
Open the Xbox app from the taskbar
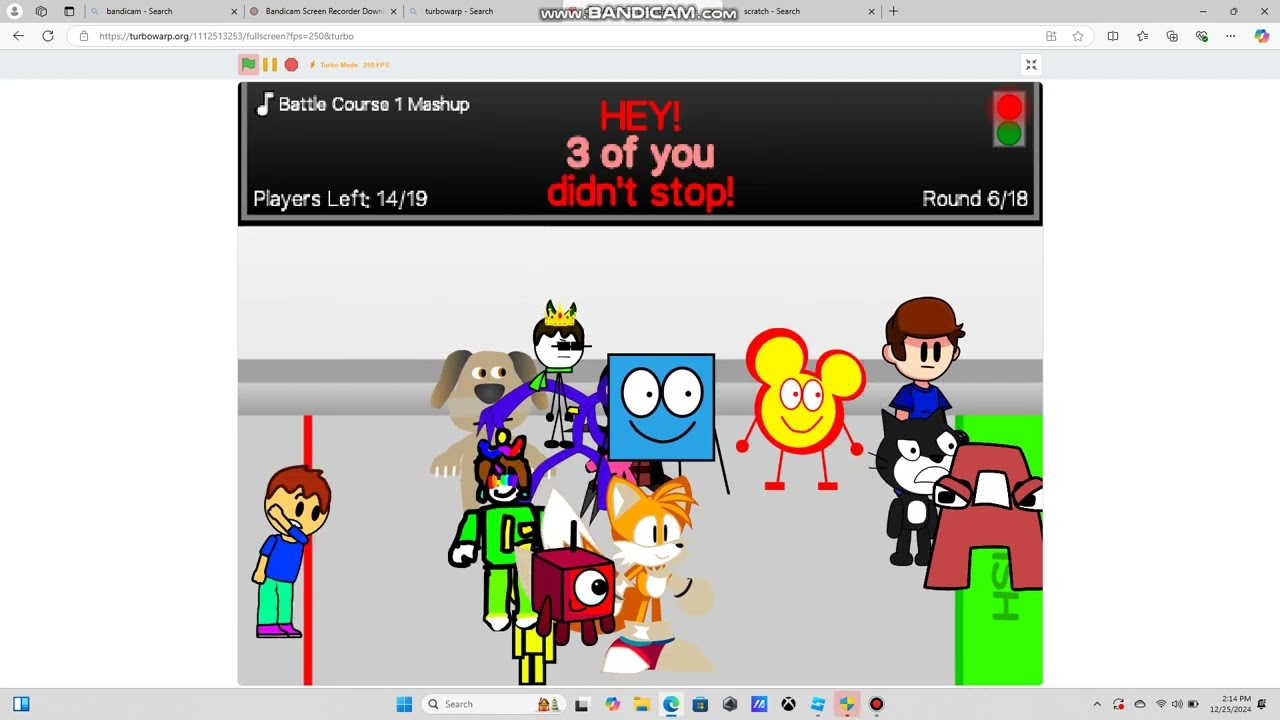pyautogui.click(x=788, y=704)
